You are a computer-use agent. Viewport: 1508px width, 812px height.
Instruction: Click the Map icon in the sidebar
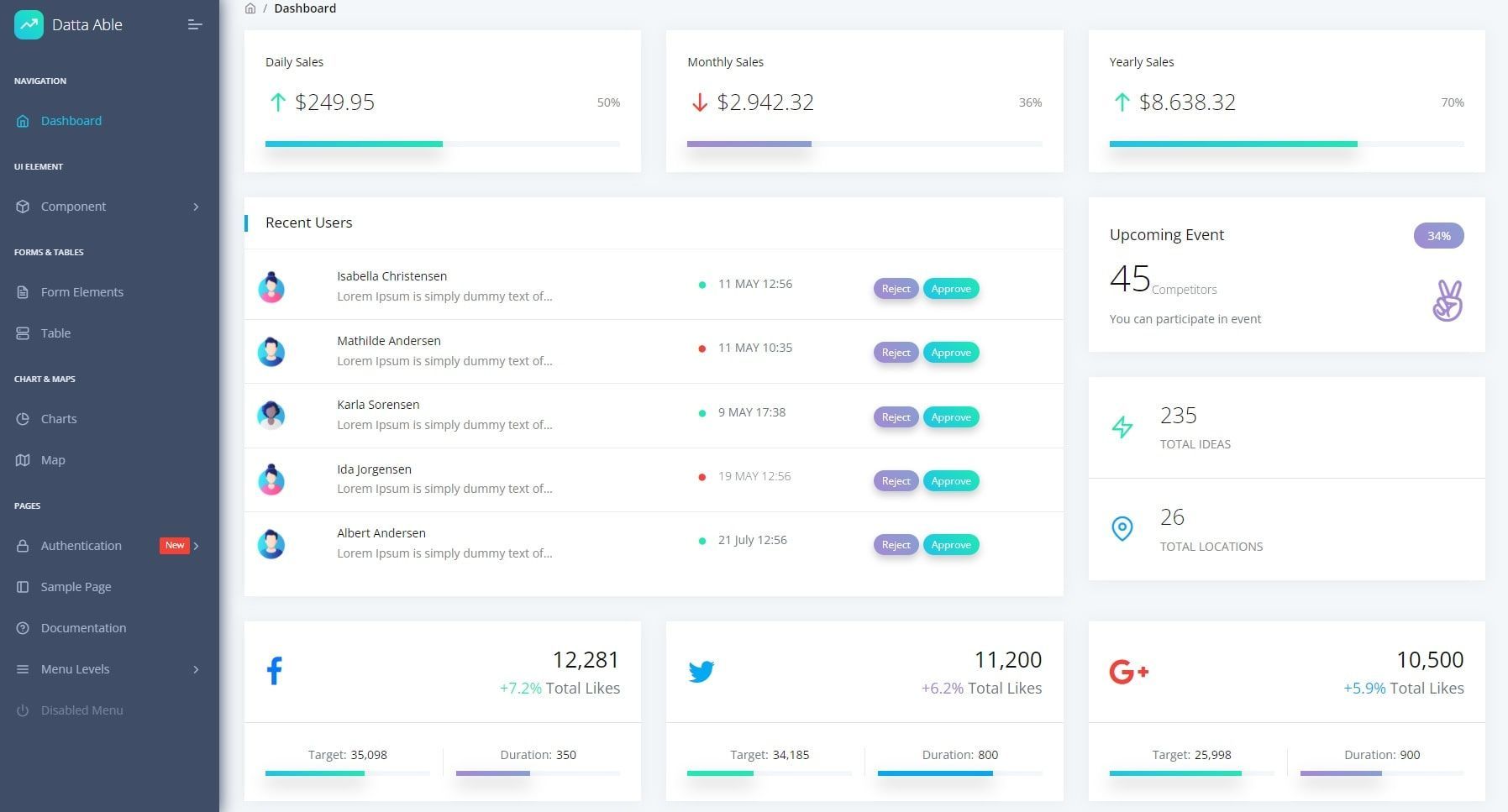point(23,459)
